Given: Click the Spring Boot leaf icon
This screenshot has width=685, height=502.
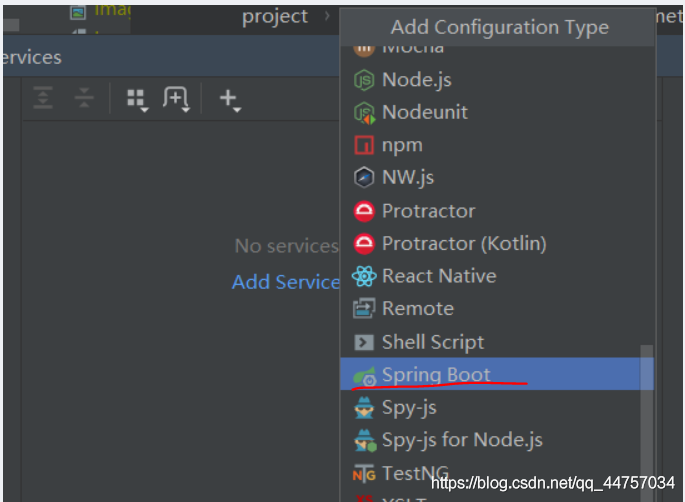Looking at the screenshot, I should tap(364, 376).
